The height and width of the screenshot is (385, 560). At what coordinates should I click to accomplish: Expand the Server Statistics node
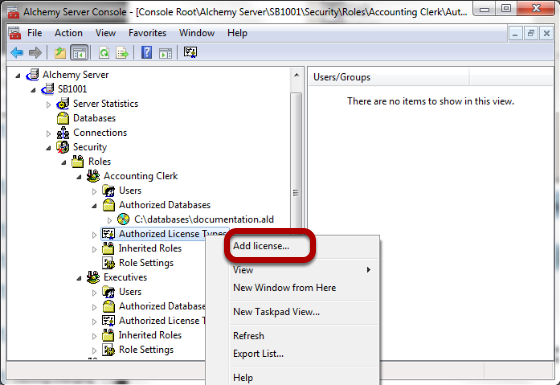49,105
